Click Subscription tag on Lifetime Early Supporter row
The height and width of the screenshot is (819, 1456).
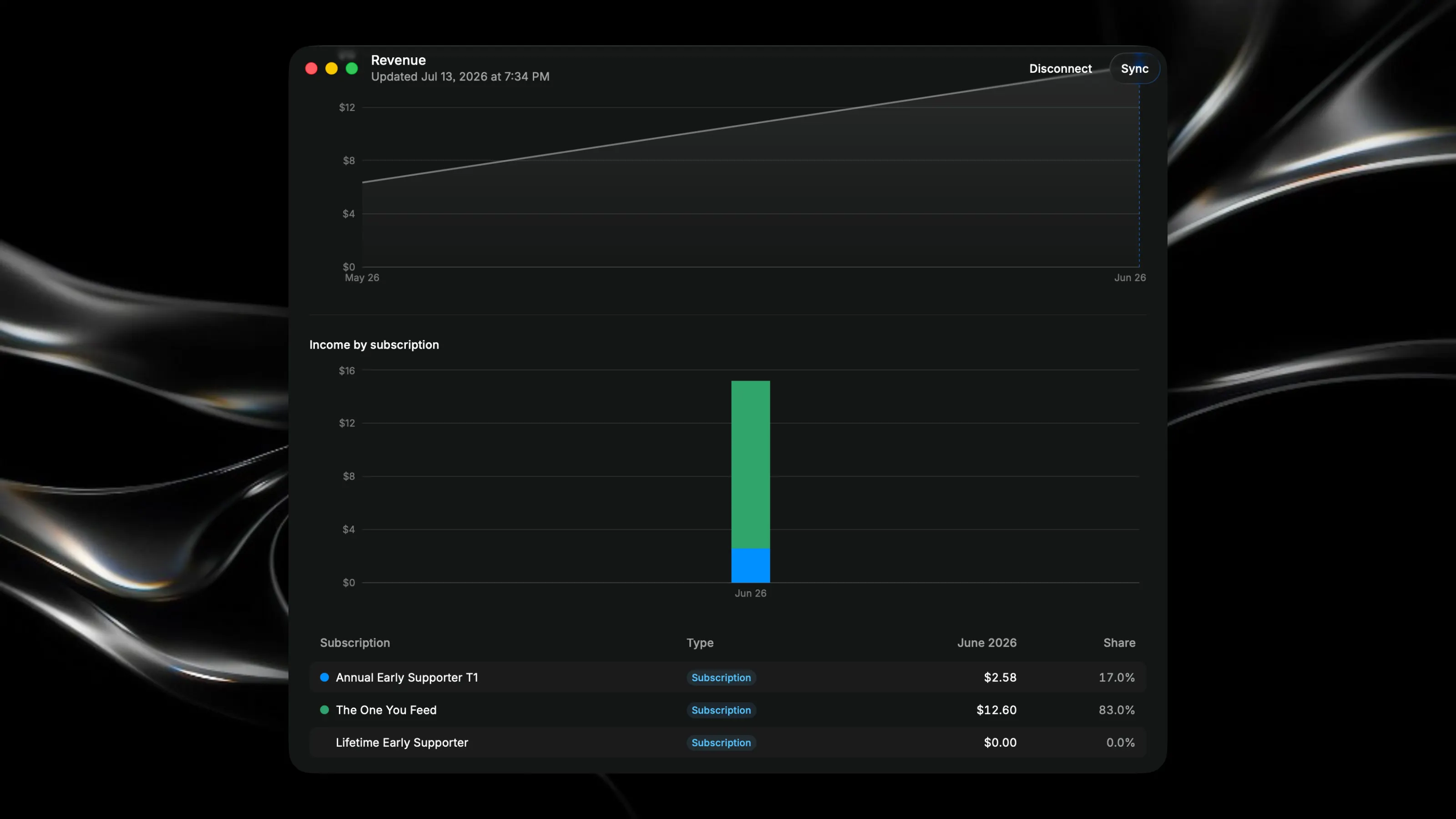point(721,742)
